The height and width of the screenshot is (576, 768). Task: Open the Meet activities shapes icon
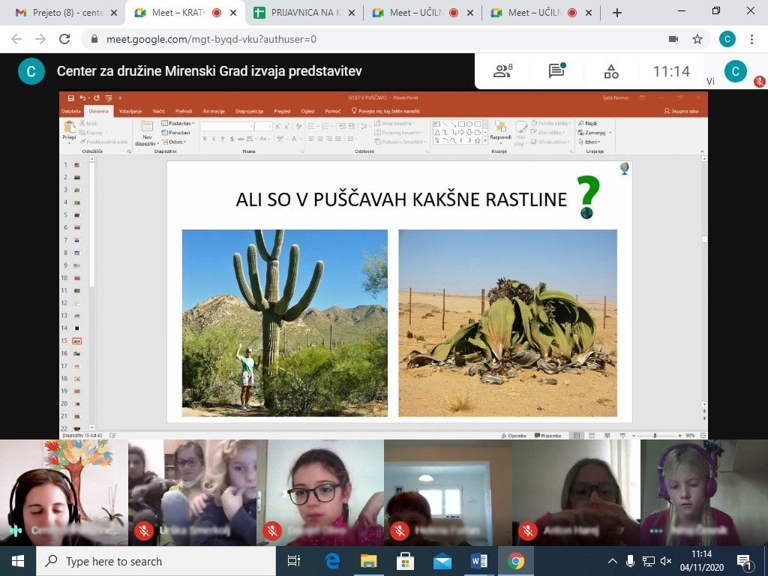pyautogui.click(x=611, y=72)
